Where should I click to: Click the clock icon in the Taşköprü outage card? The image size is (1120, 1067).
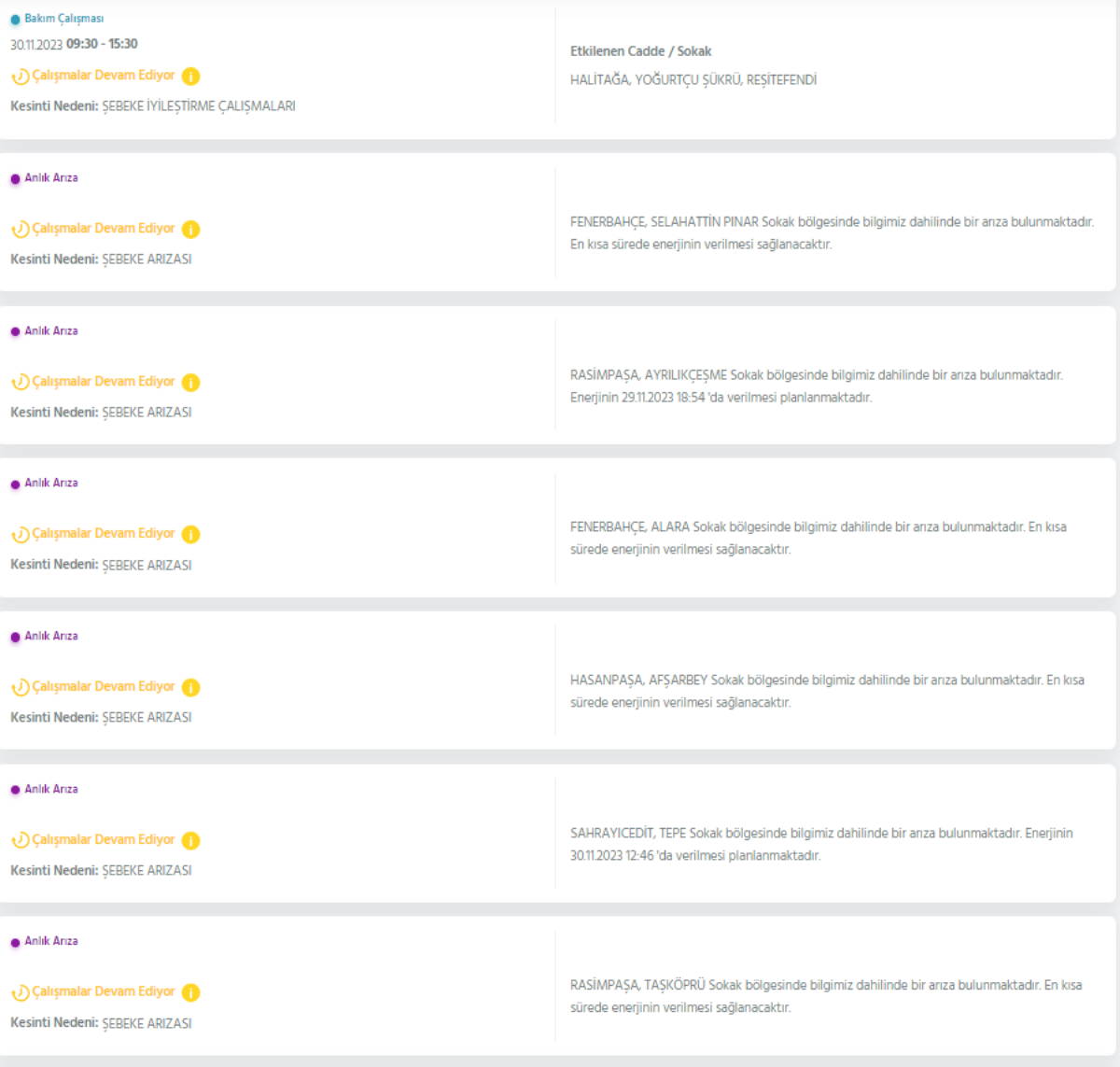coord(20,992)
